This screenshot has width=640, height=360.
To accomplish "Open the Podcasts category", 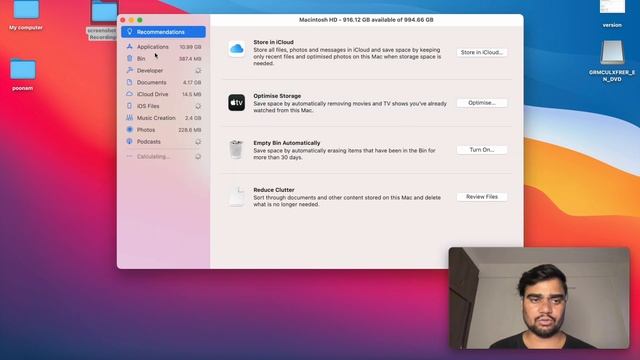I will [163, 142].
